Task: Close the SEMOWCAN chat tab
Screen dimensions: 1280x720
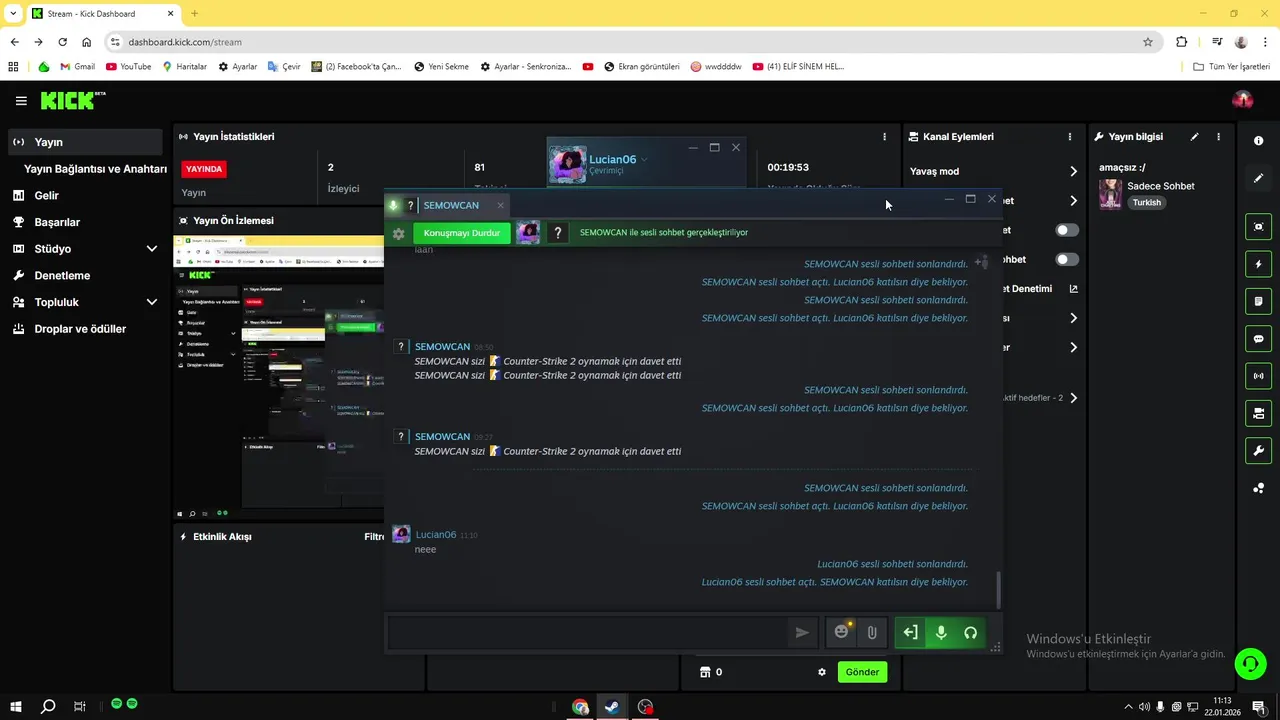Action: 500,205
